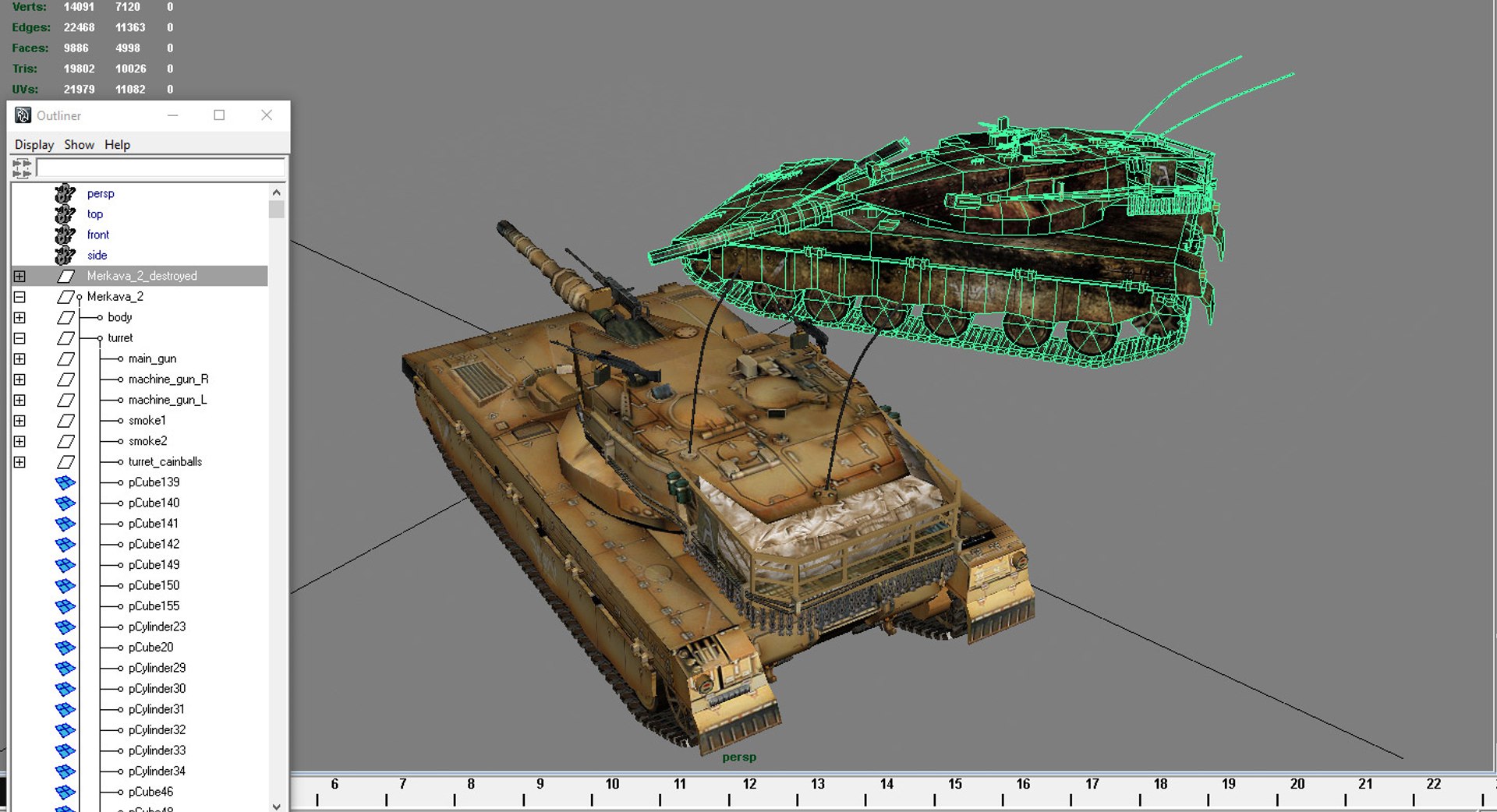Click the top camera icon
The height and width of the screenshot is (812, 1497).
point(65,214)
